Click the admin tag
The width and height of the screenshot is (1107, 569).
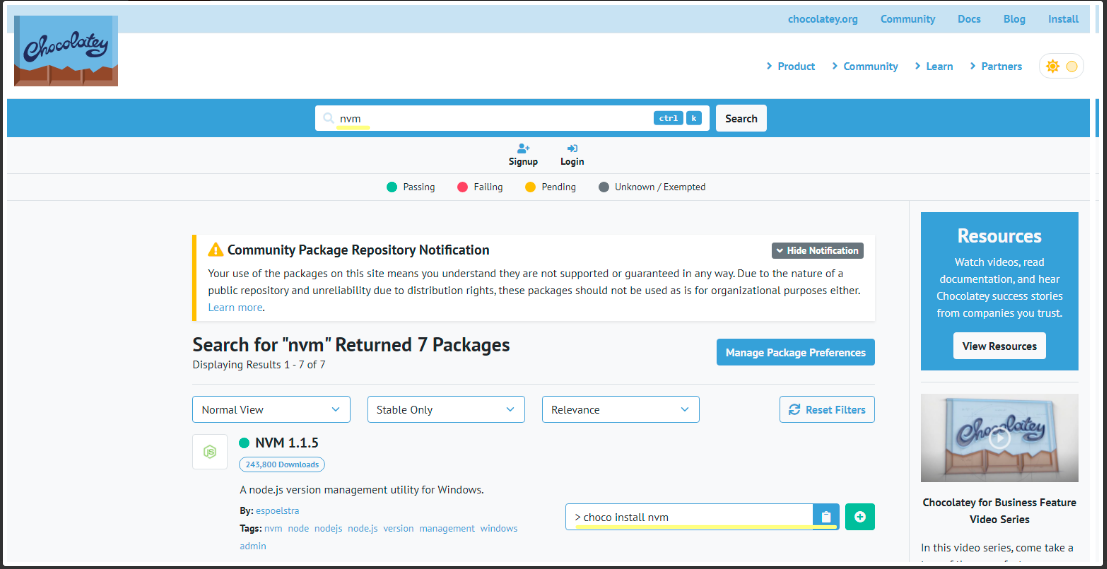click(253, 546)
